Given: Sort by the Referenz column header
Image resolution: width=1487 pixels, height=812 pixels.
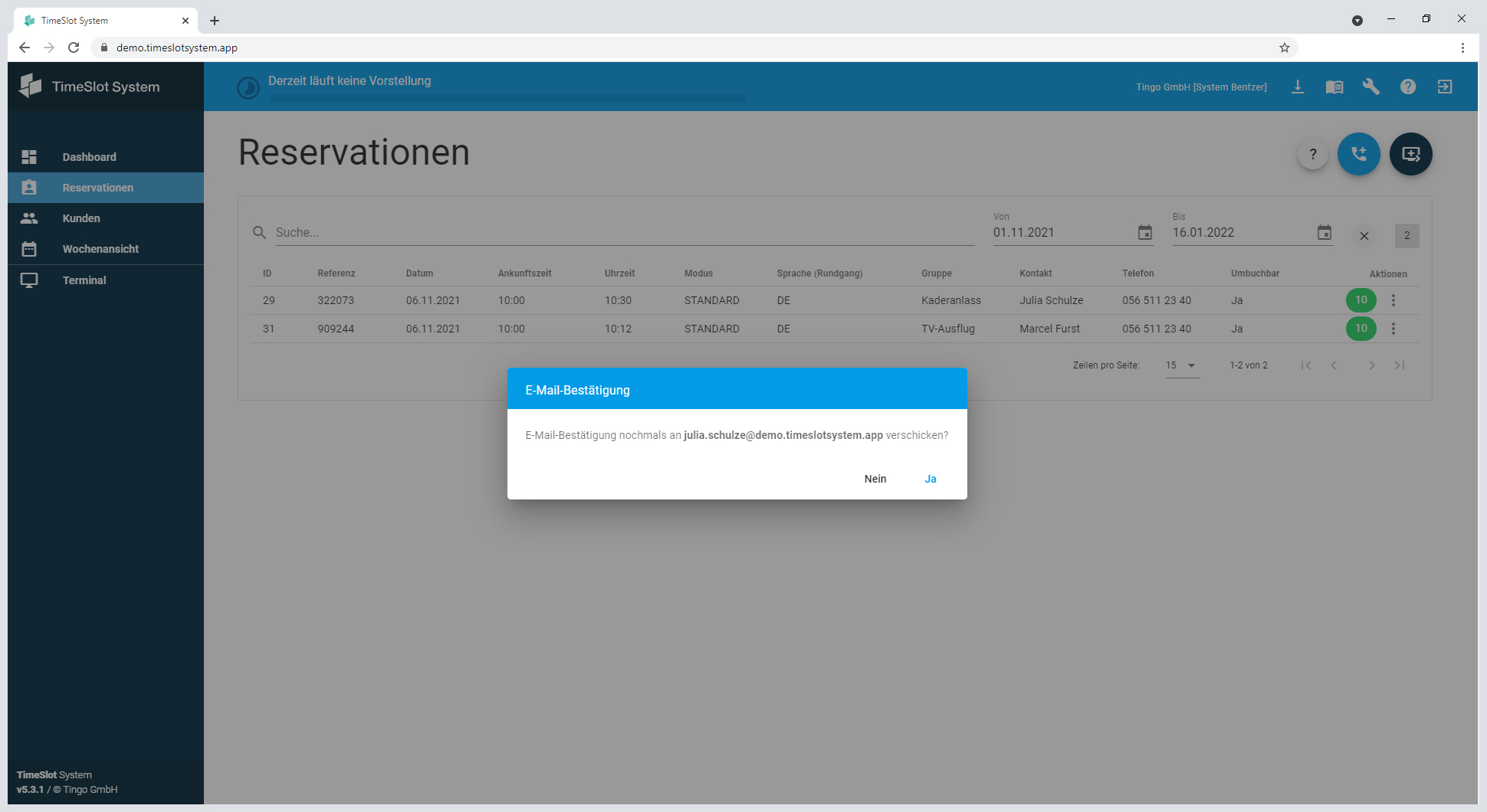Looking at the screenshot, I should 336,273.
